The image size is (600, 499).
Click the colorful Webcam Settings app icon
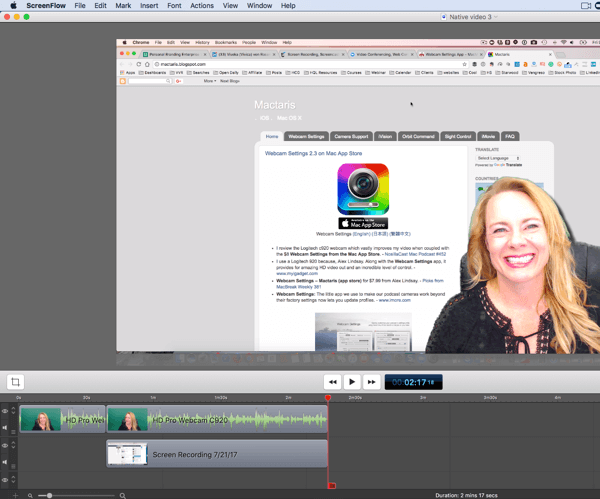click(x=363, y=189)
